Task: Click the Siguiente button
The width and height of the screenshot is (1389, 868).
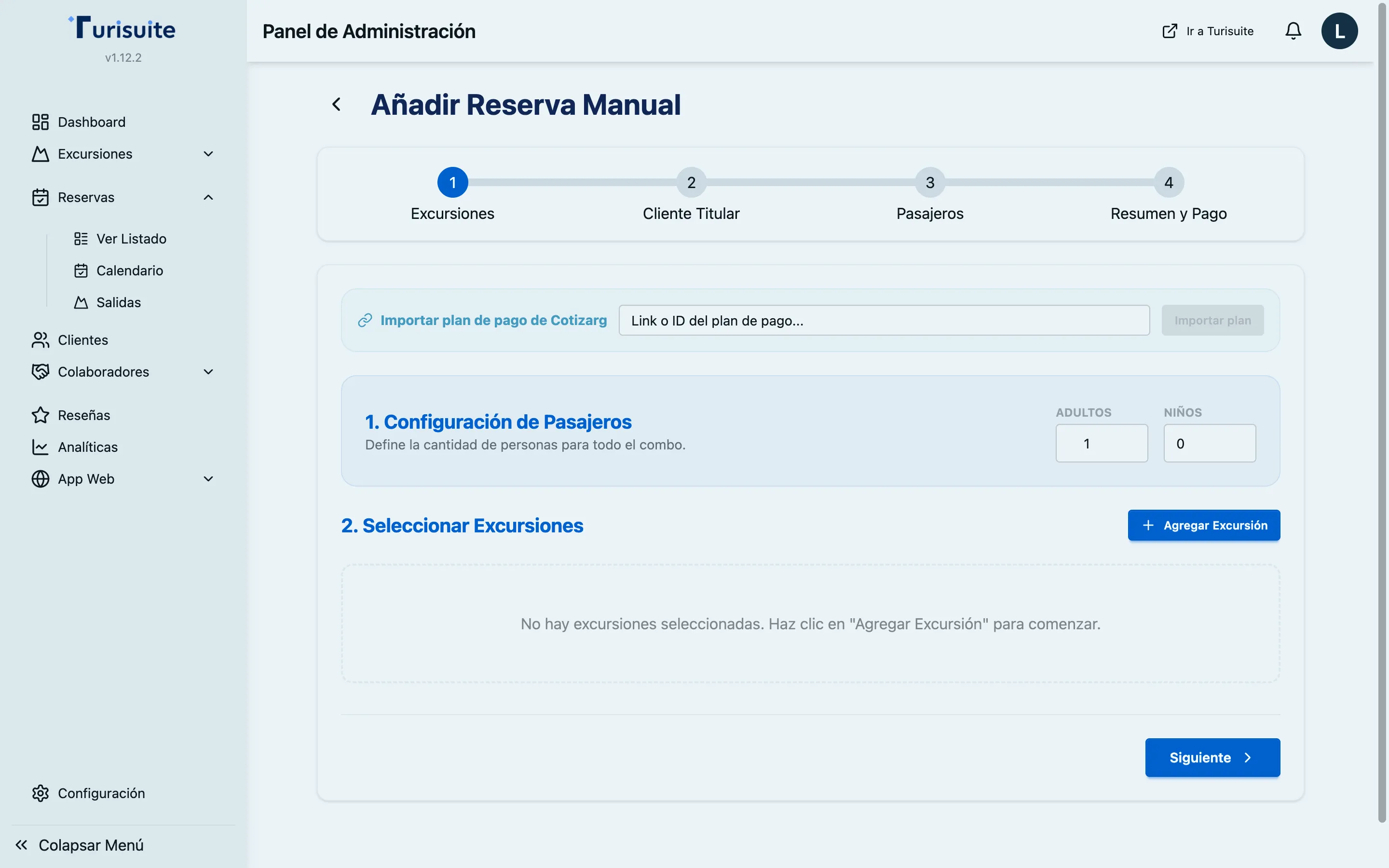Action: pos(1213,758)
